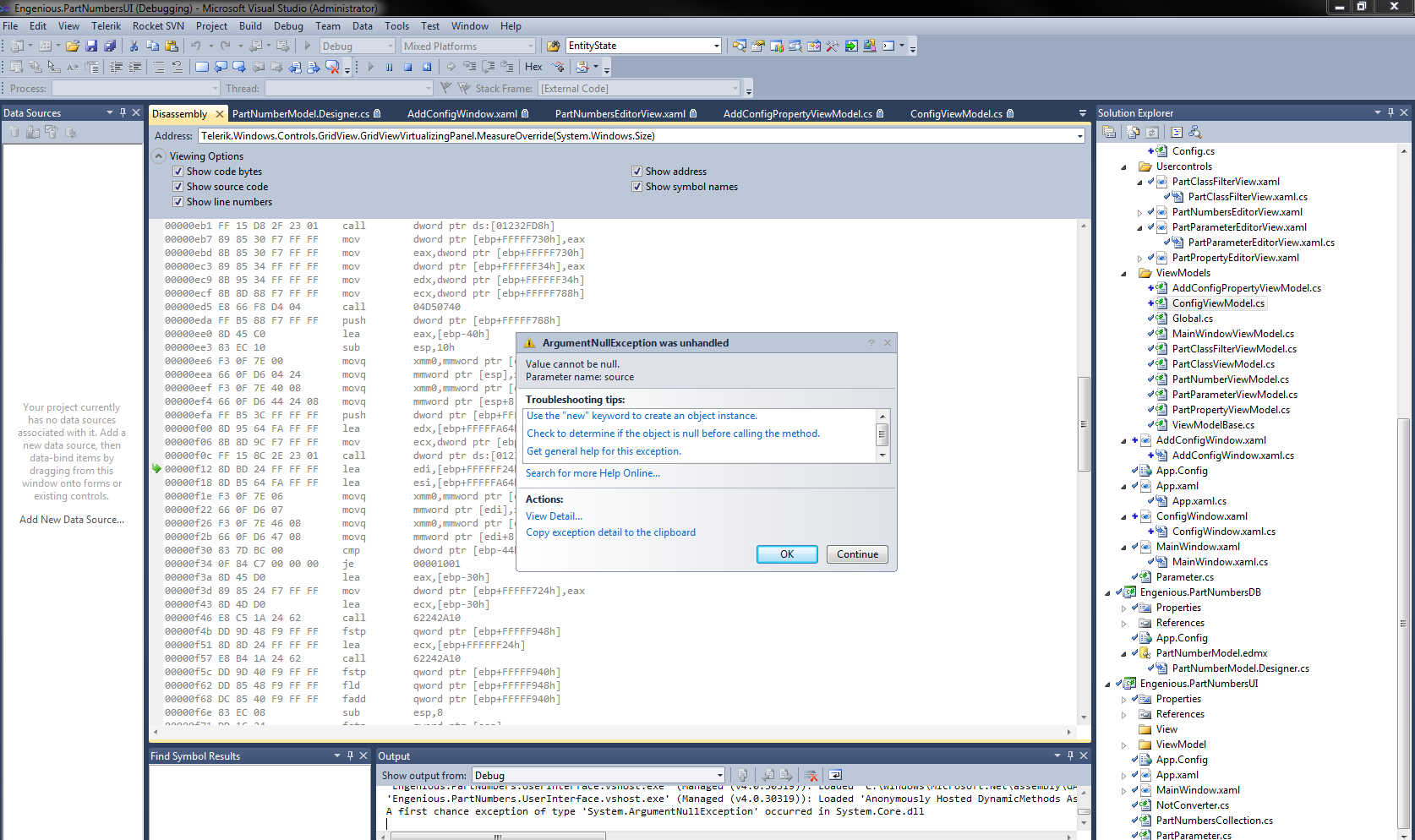1415x840 pixels.
Task: Open the Rocket SVN menu
Action: click(158, 26)
